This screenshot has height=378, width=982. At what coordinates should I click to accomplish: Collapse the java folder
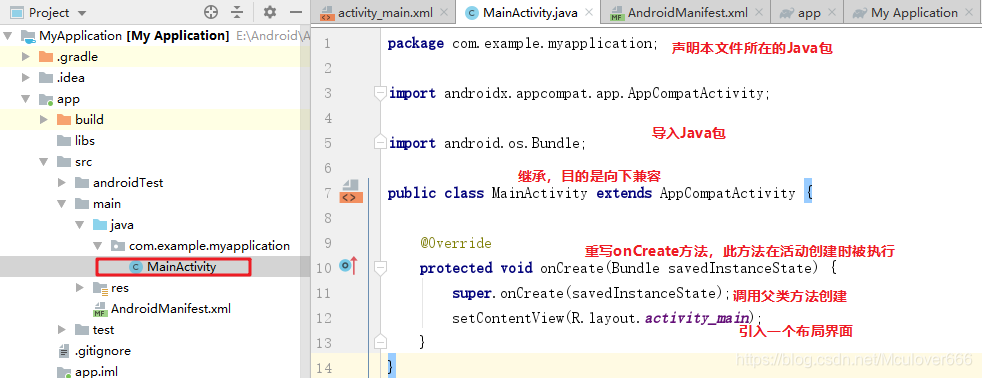point(80,225)
